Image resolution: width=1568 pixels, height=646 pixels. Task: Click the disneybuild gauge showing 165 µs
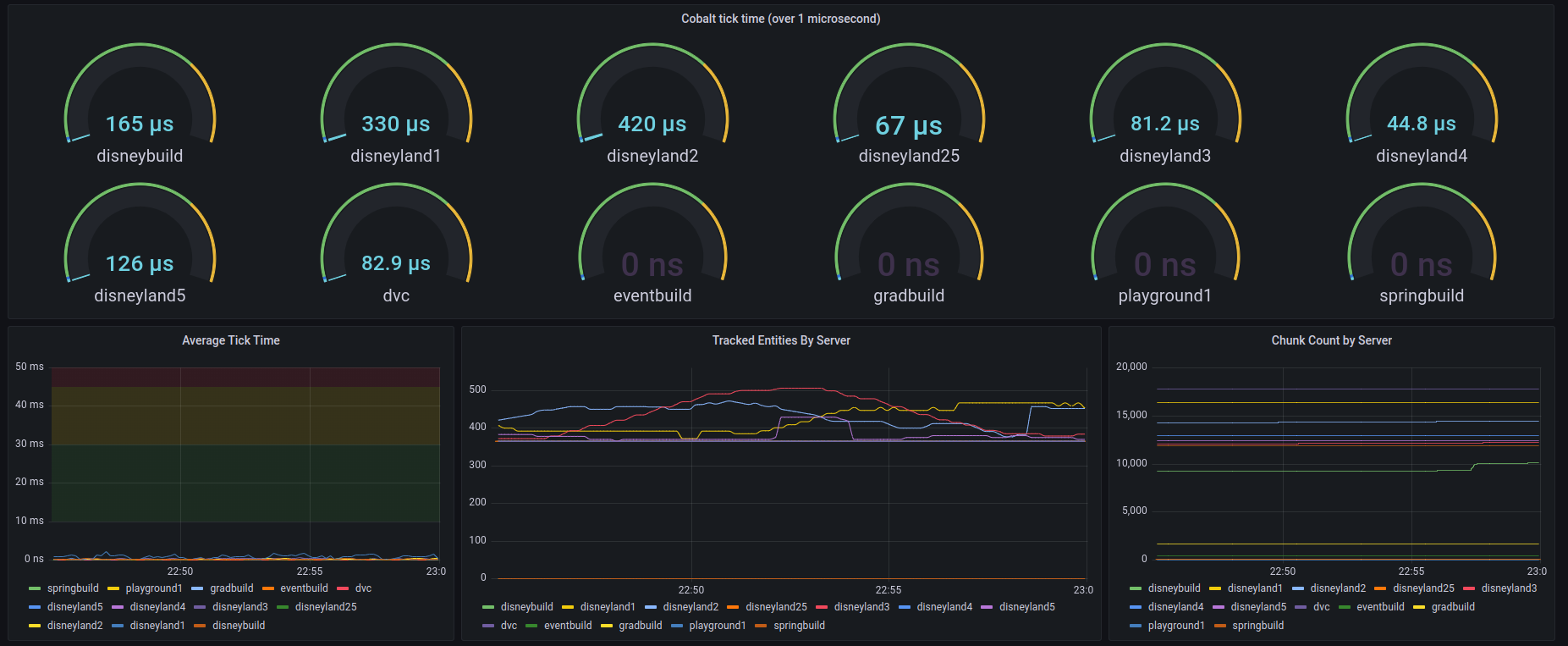click(140, 124)
